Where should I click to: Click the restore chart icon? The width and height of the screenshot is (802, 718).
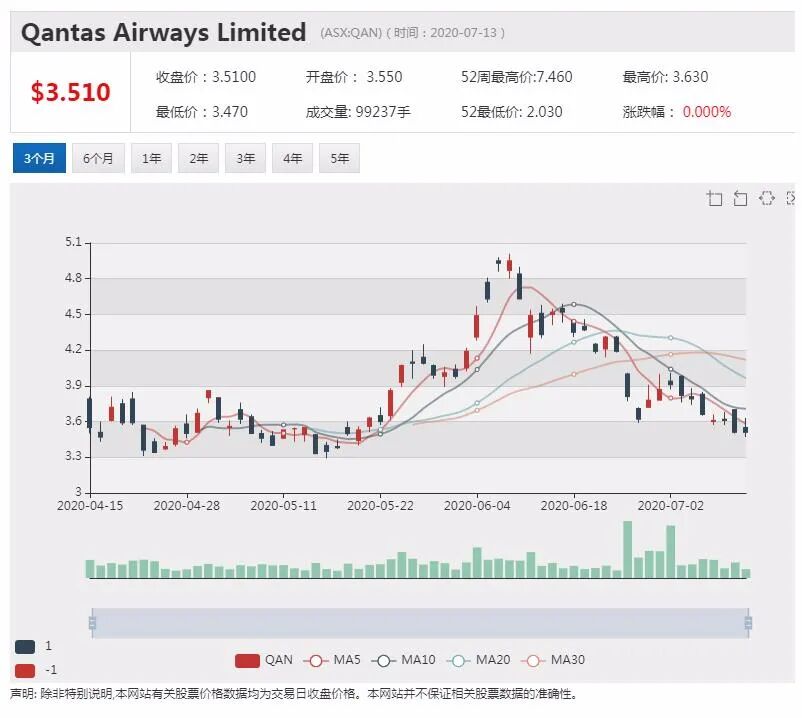pos(766,198)
